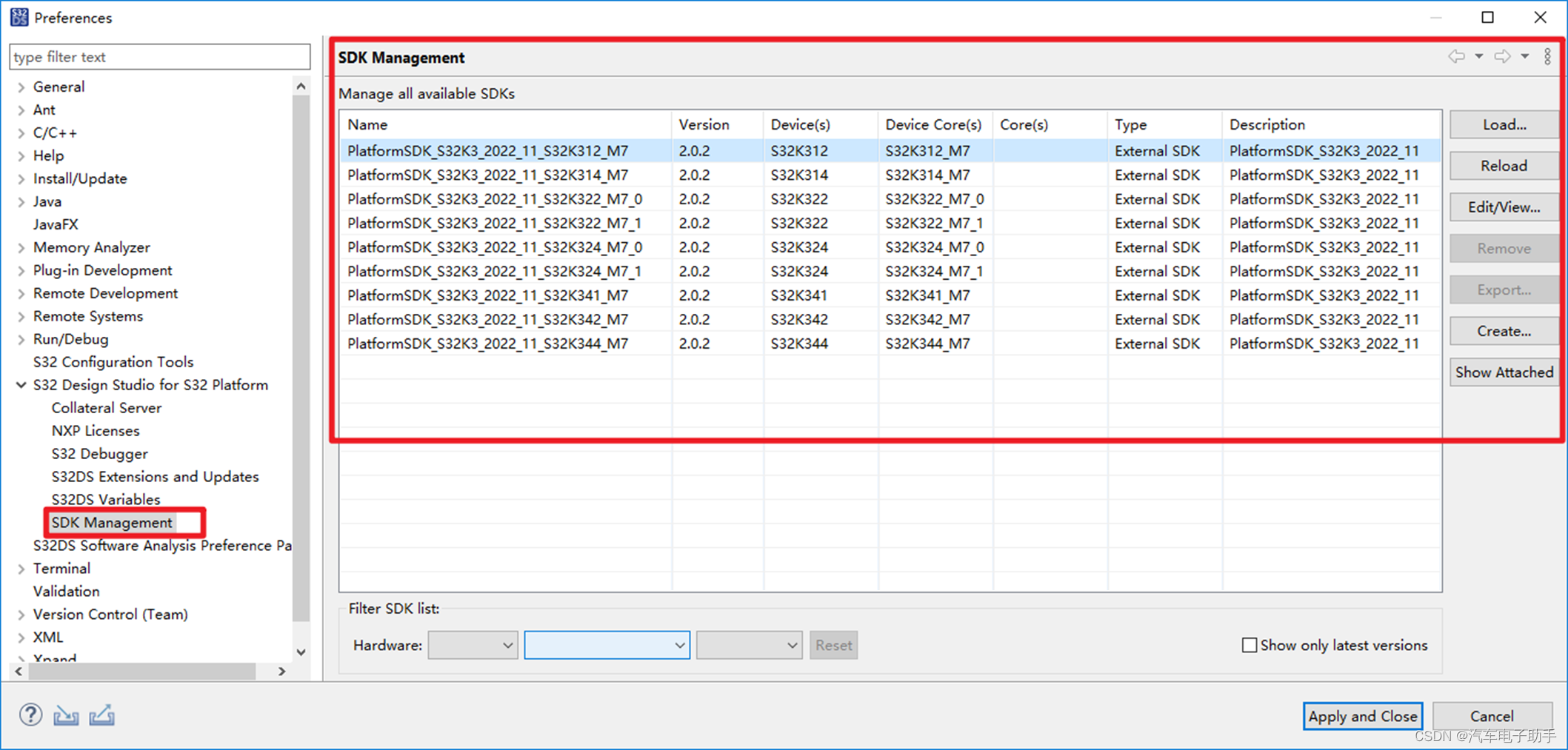Click the Load... button
Screen dimensions: 1568x750
pos(1504,124)
